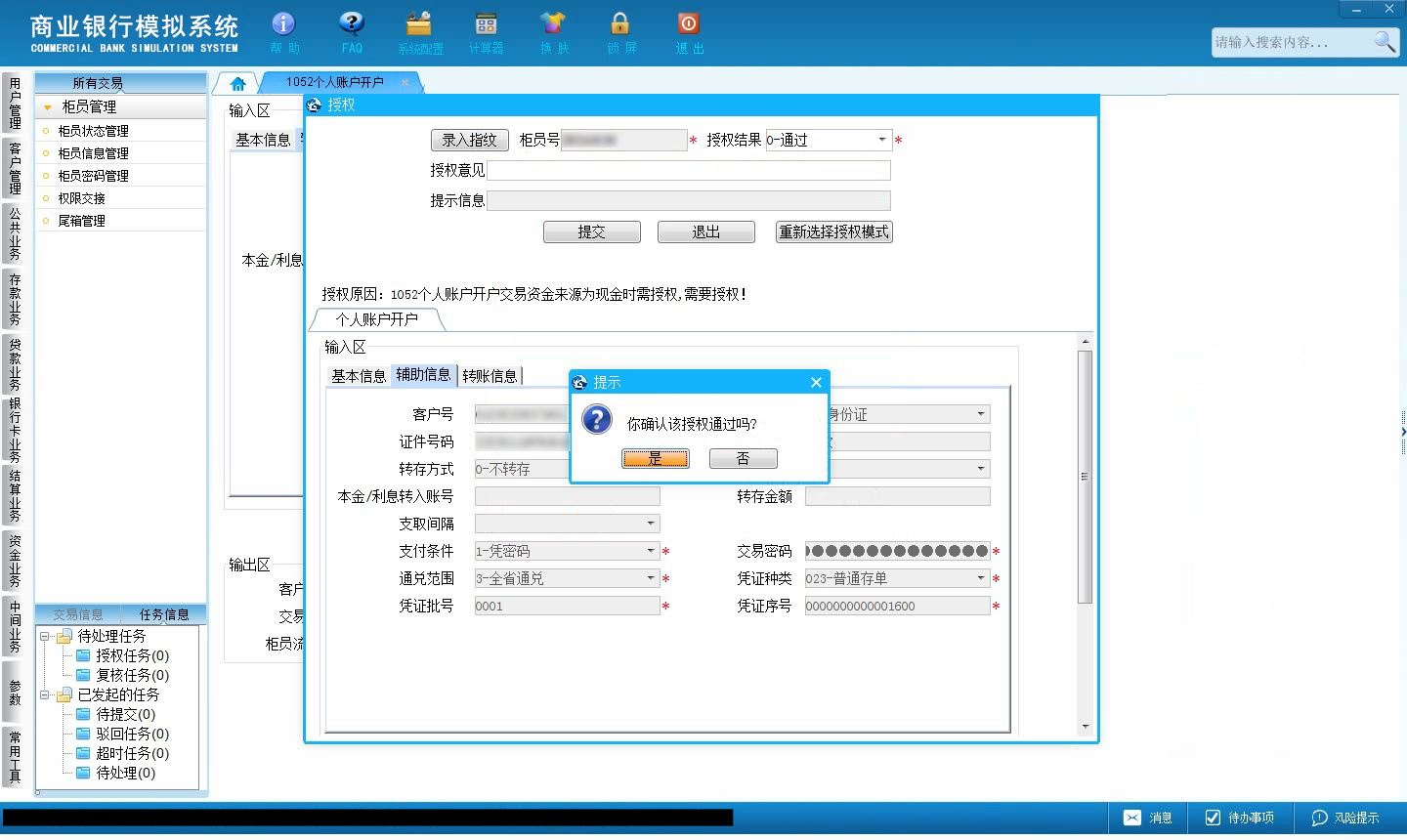Click the 消息 message icon in status bar
This screenshot has width=1407, height=840.
[x=1147, y=818]
